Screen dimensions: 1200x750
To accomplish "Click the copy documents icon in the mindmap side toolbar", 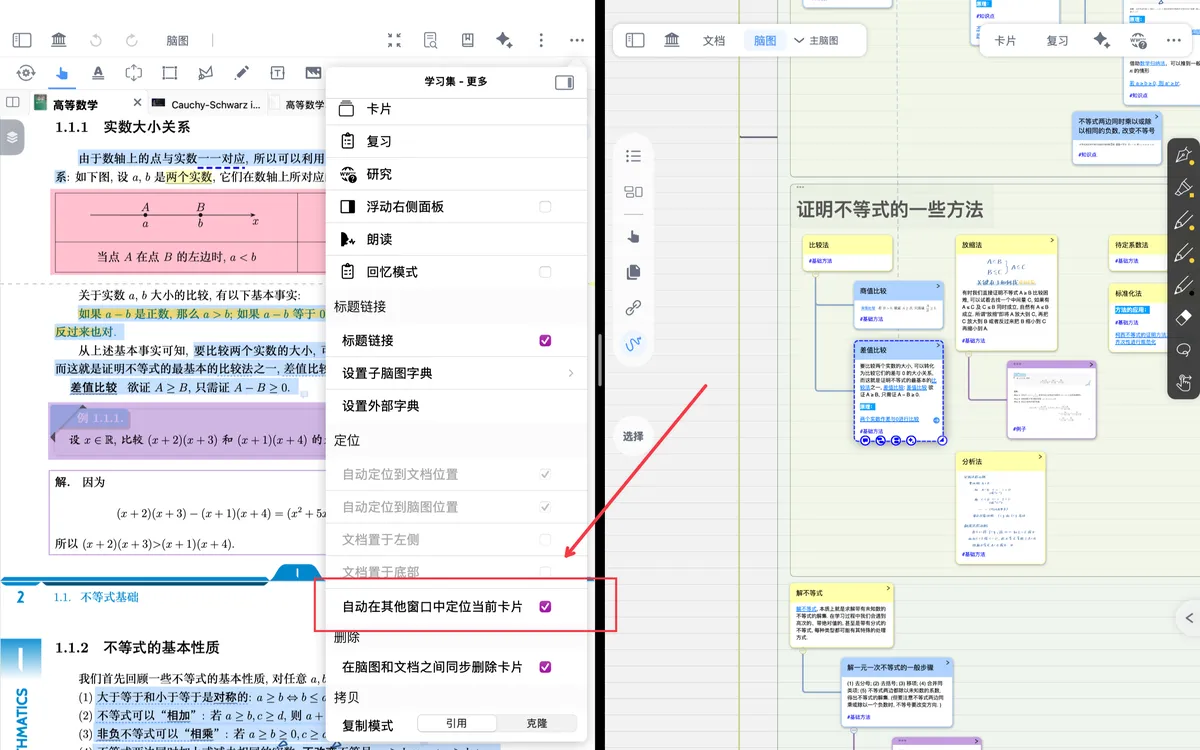I will pos(633,272).
